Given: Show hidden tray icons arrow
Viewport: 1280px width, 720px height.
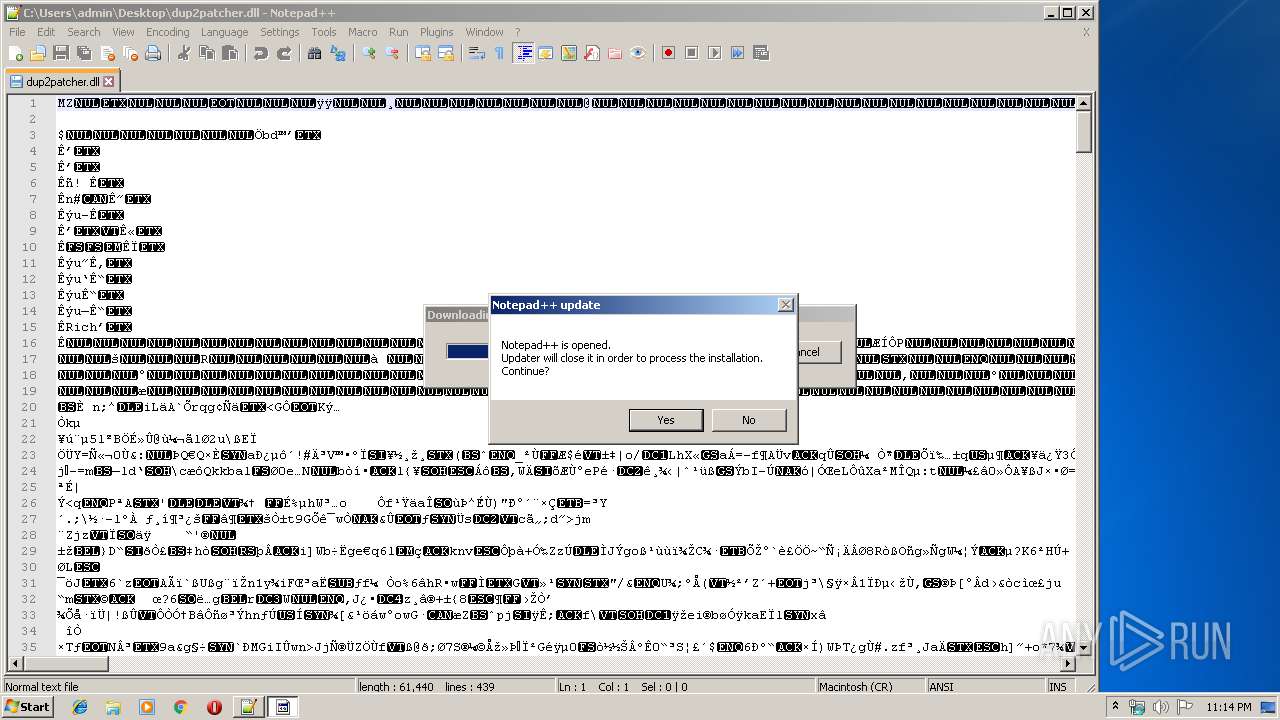Looking at the screenshot, I should pyautogui.click(x=1116, y=707).
